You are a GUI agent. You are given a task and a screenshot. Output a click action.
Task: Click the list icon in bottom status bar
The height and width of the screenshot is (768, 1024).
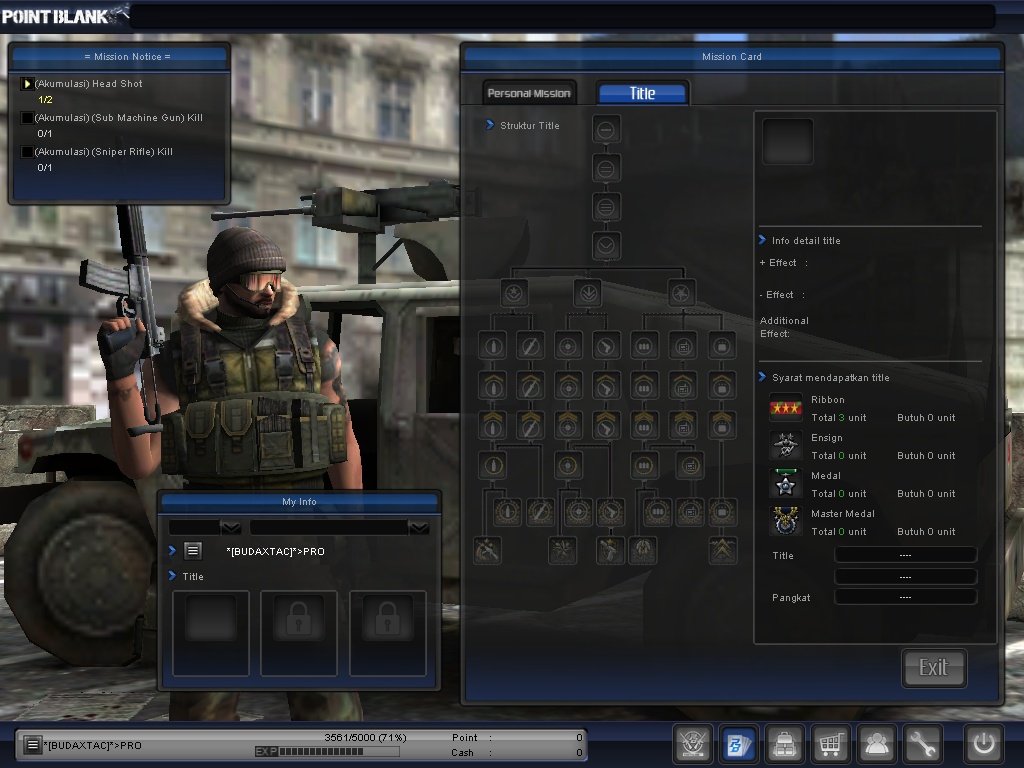[32, 744]
